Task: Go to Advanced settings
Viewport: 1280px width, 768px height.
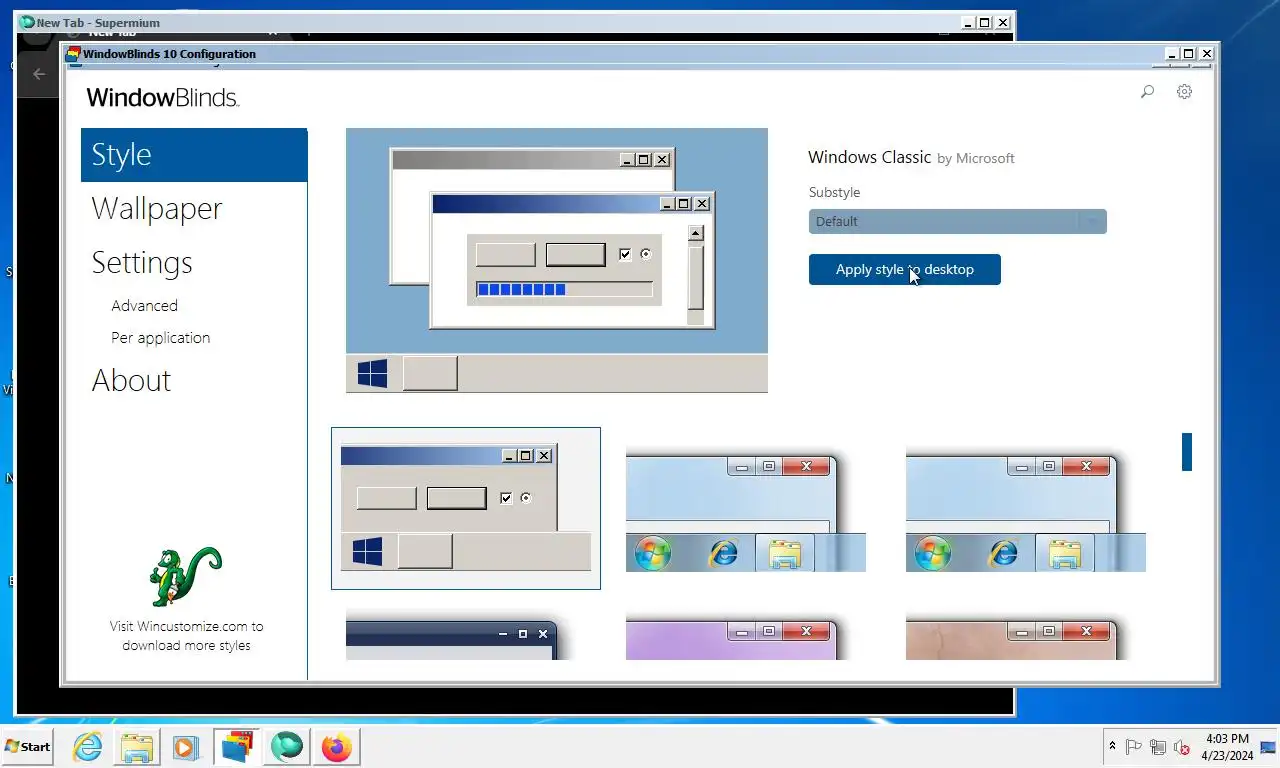Action: pos(144,306)
